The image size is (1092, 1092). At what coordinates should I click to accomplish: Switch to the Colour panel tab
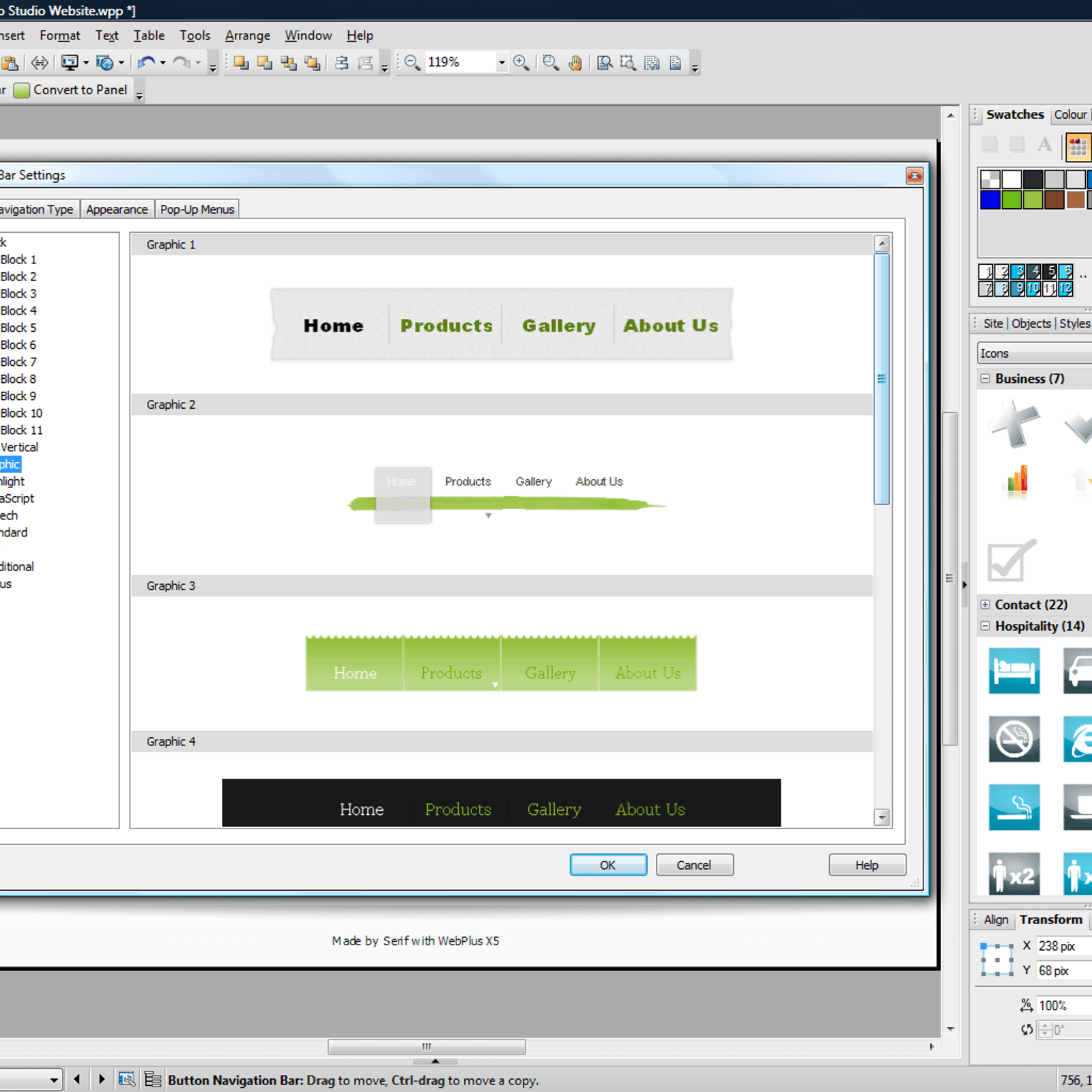click(1070, 115)
